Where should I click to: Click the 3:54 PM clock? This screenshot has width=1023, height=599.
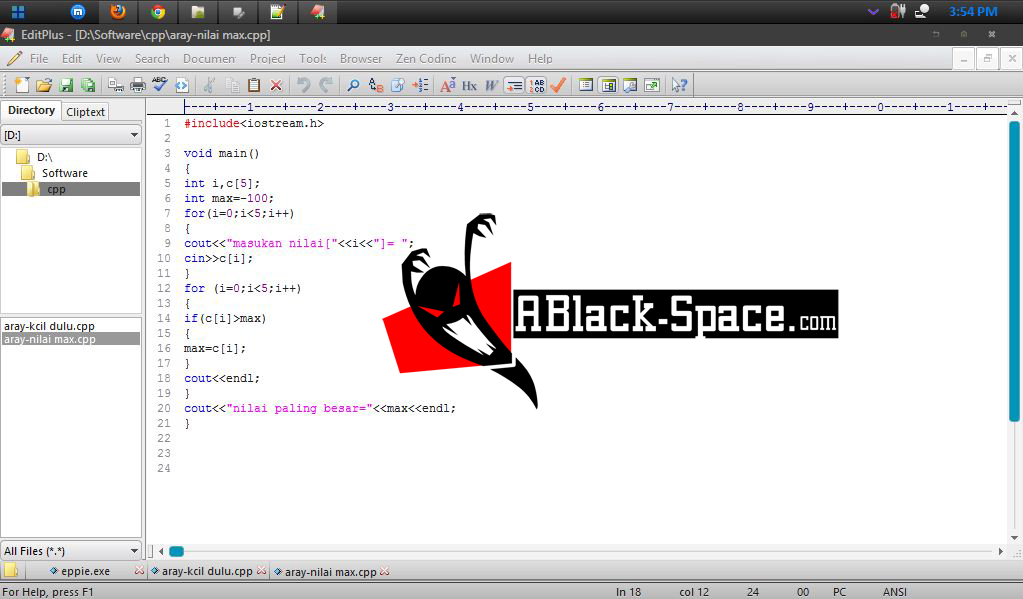tap(973, 12)
